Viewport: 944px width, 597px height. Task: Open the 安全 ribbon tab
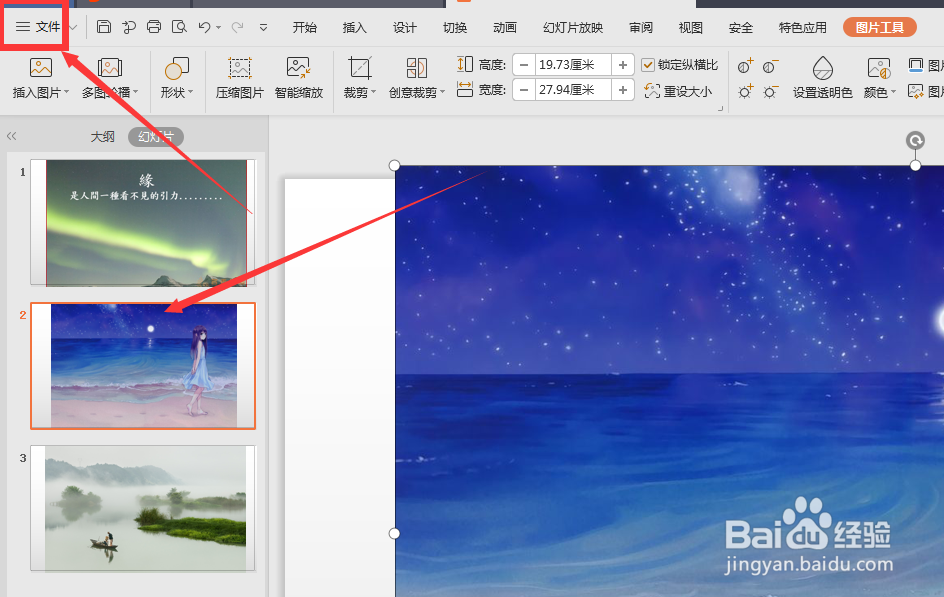click(x=741, y=28)
